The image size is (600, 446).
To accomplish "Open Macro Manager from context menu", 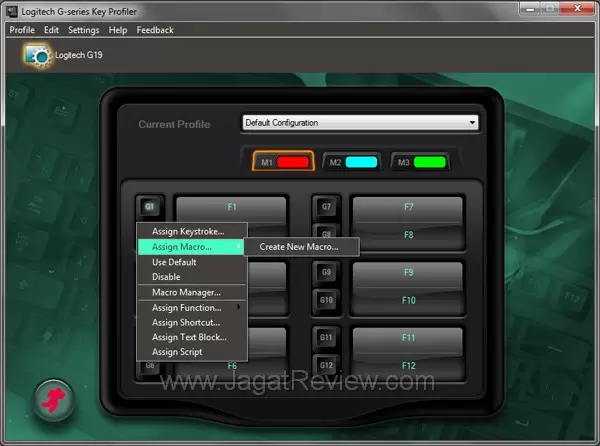I will tap(192, 292).
